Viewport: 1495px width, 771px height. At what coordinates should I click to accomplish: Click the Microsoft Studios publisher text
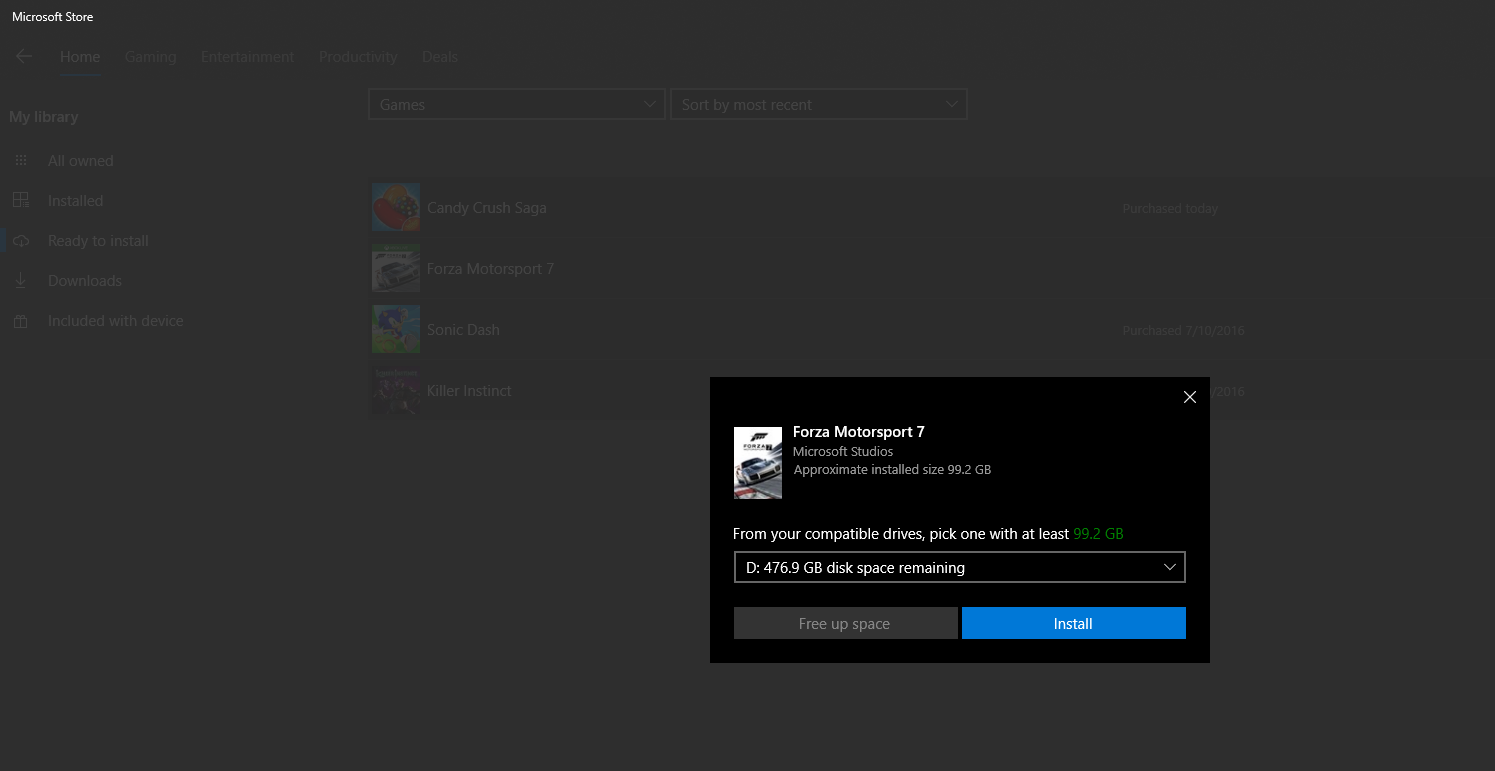click(843, 452)
